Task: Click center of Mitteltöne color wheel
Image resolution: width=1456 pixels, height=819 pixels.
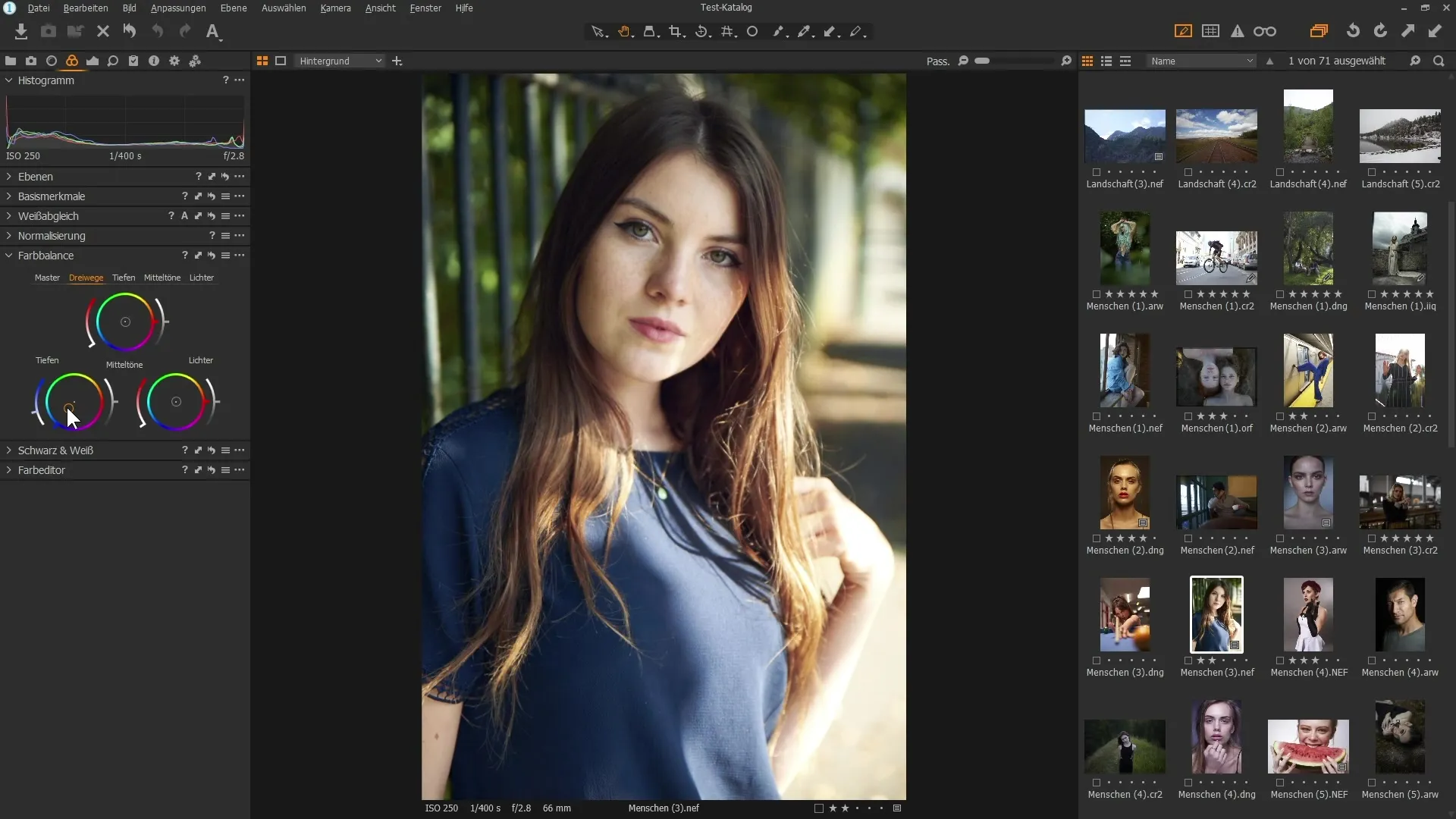Action: pos(125,322)
